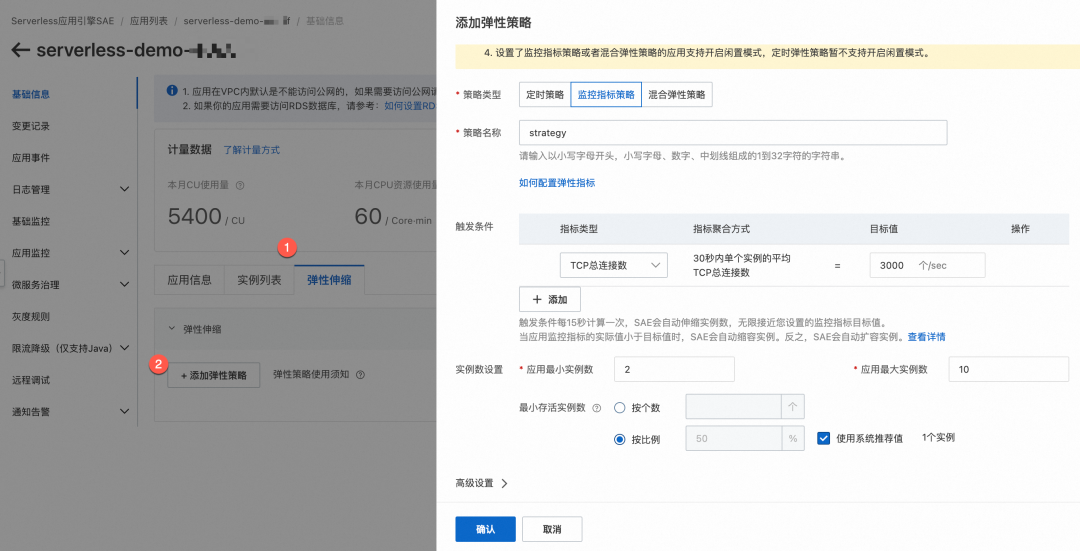Viewport: 1080px width, 551px height.
Task: Click the 应用最小实例数 field
Action: coord(674,369)
